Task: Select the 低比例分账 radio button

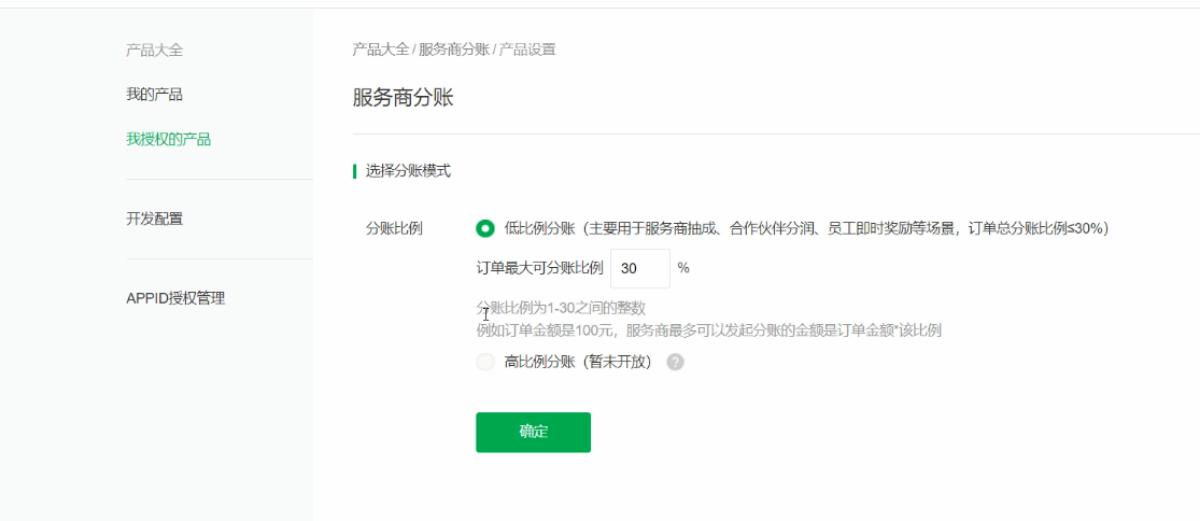Action: (485, 228)
